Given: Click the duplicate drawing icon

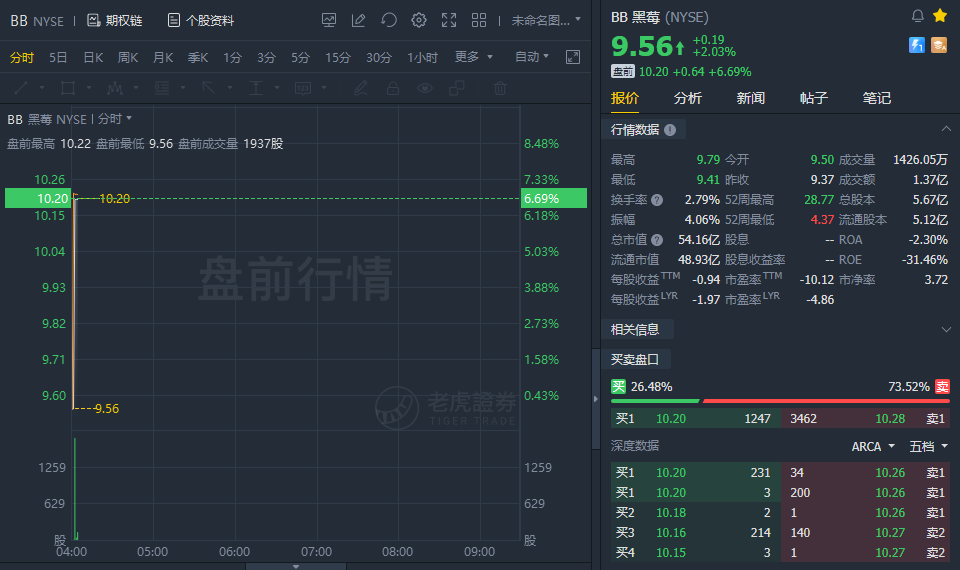Looking at the screenshot, I should [x=457, y=88].
